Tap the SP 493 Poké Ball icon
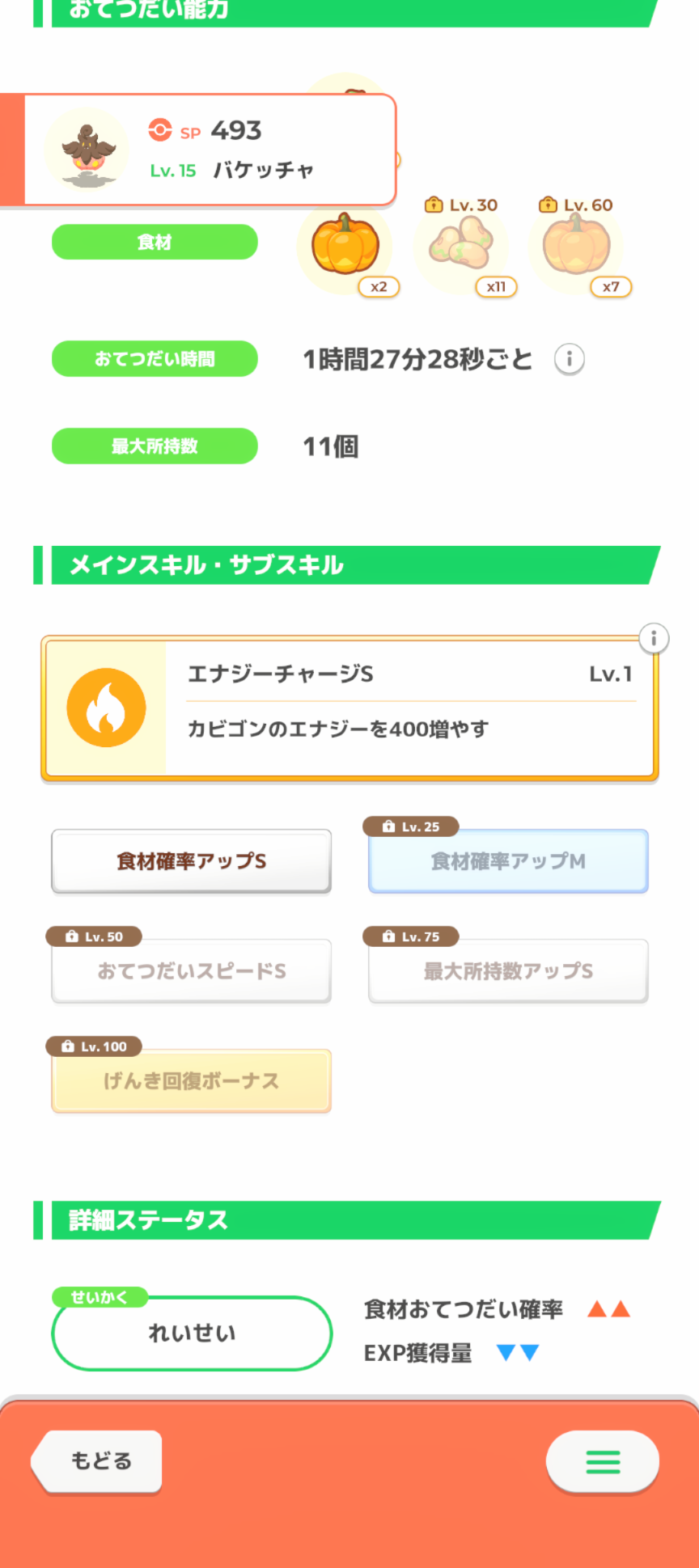 [x=160, y=130]
